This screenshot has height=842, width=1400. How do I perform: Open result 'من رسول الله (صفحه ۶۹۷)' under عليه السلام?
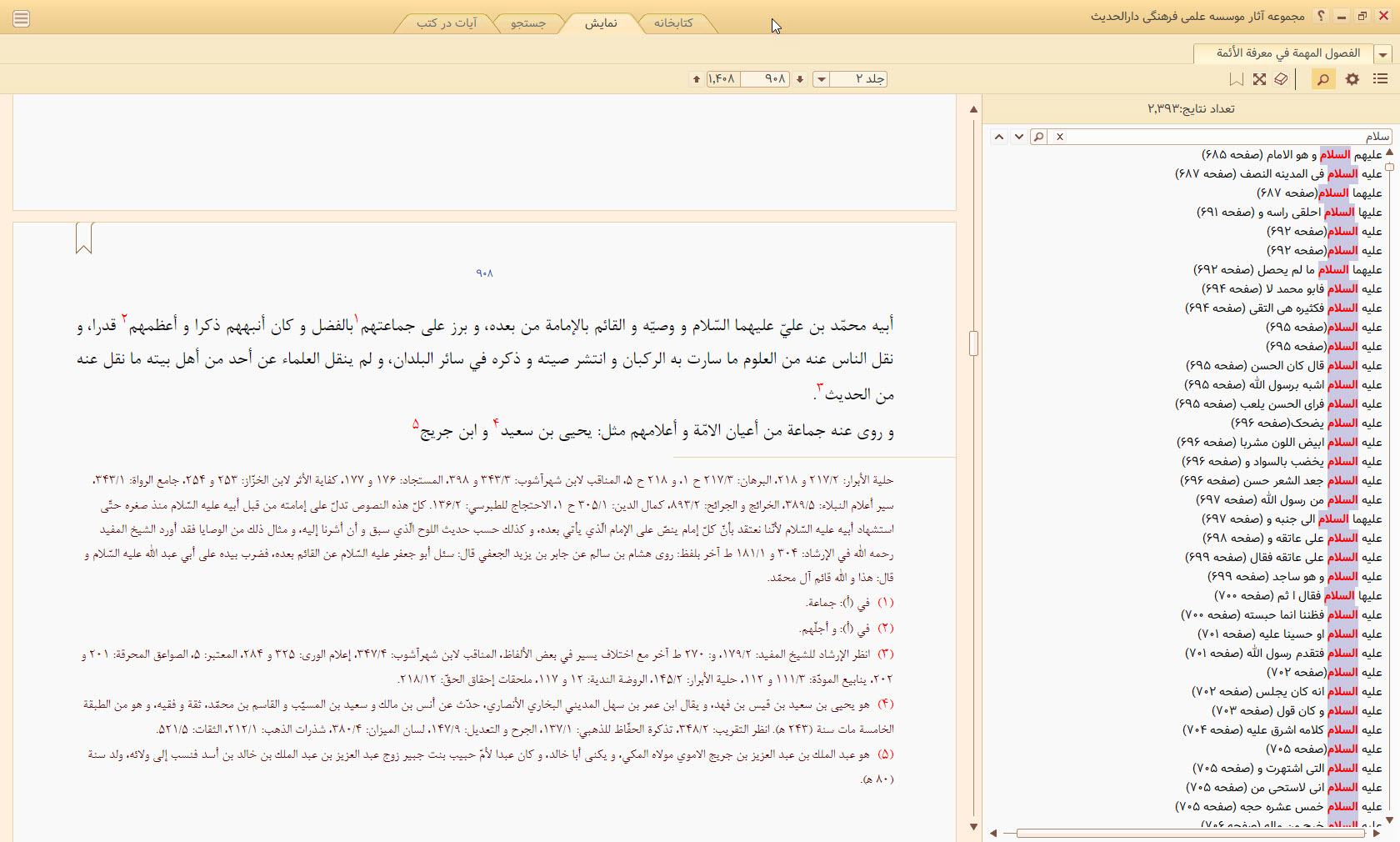point(1289,499)
